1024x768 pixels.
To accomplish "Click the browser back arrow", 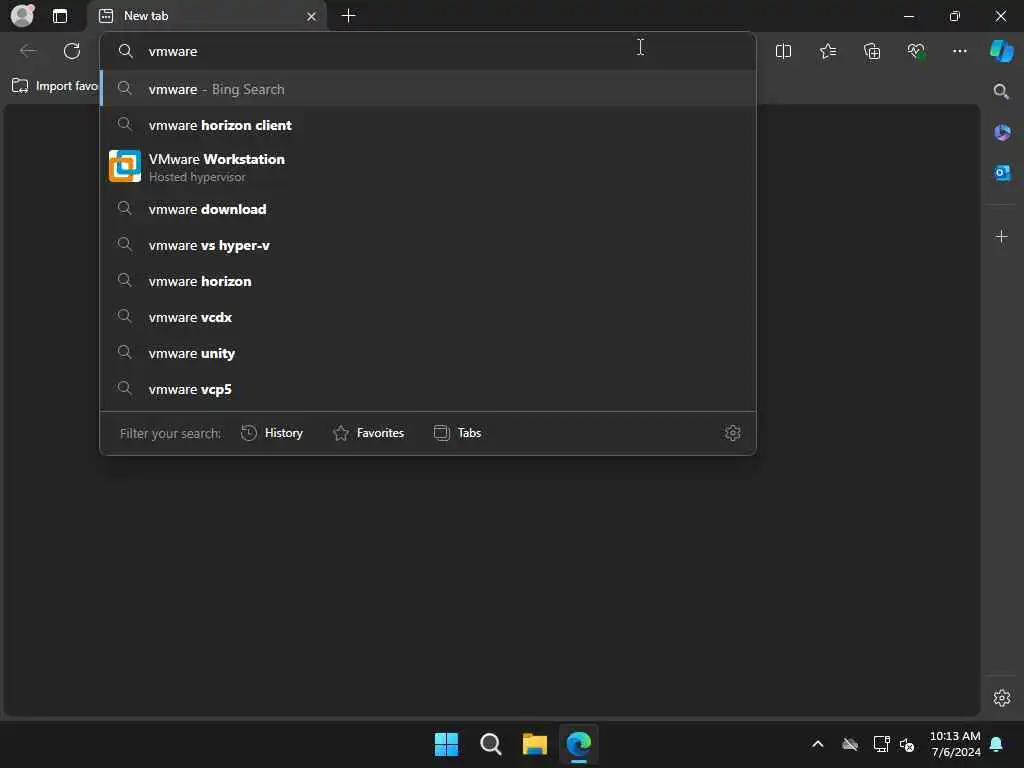I will [28, 51].
